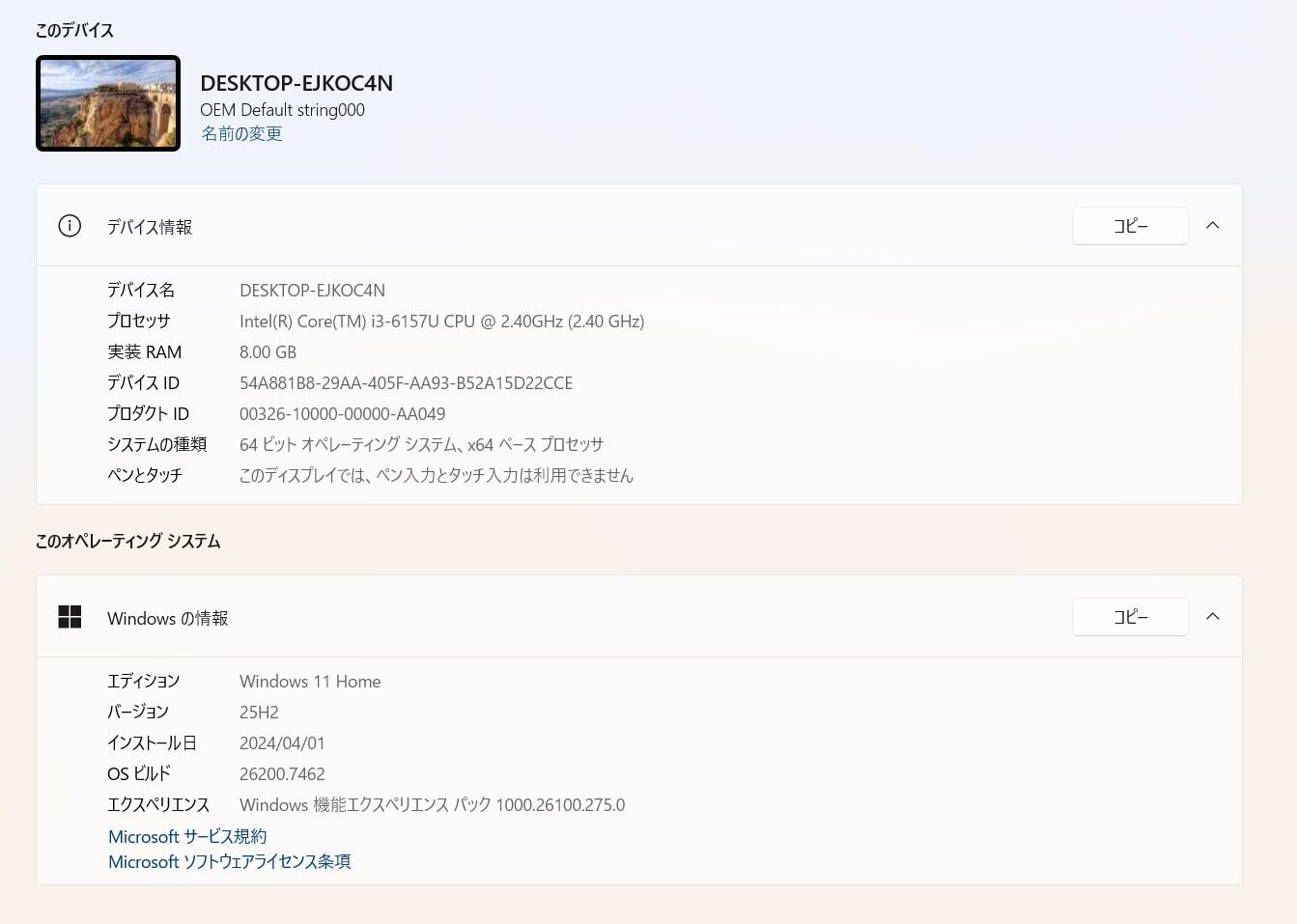Click the デバイス情報 section title
The width and height of the screenshot is (1297, 924).
pos(150,227)
